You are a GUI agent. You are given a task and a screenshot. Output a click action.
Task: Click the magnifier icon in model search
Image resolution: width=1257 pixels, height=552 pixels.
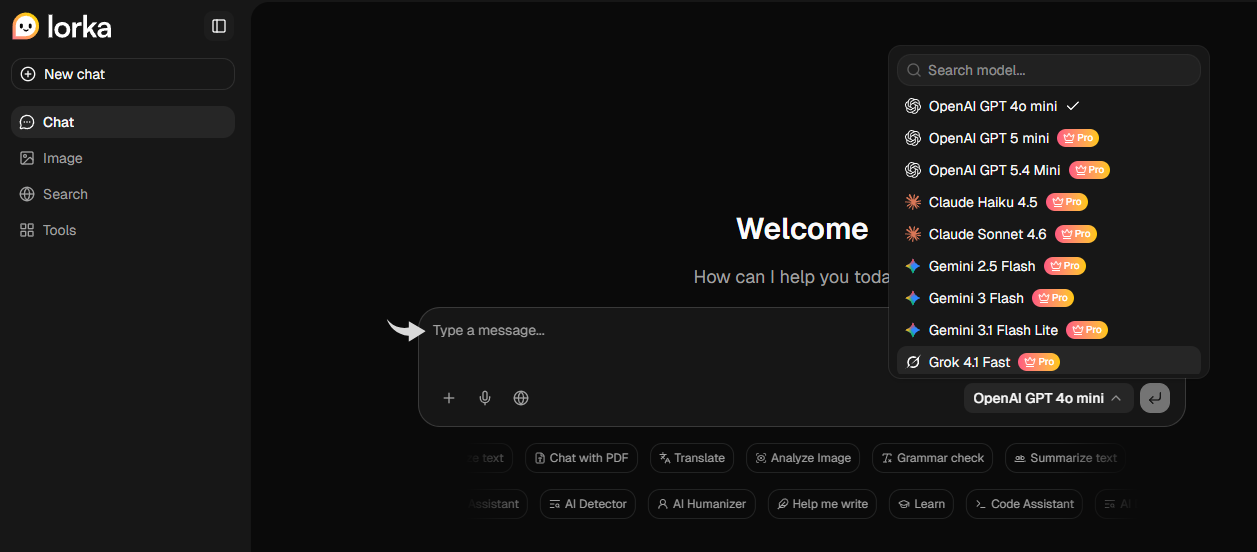pos(914,70)
